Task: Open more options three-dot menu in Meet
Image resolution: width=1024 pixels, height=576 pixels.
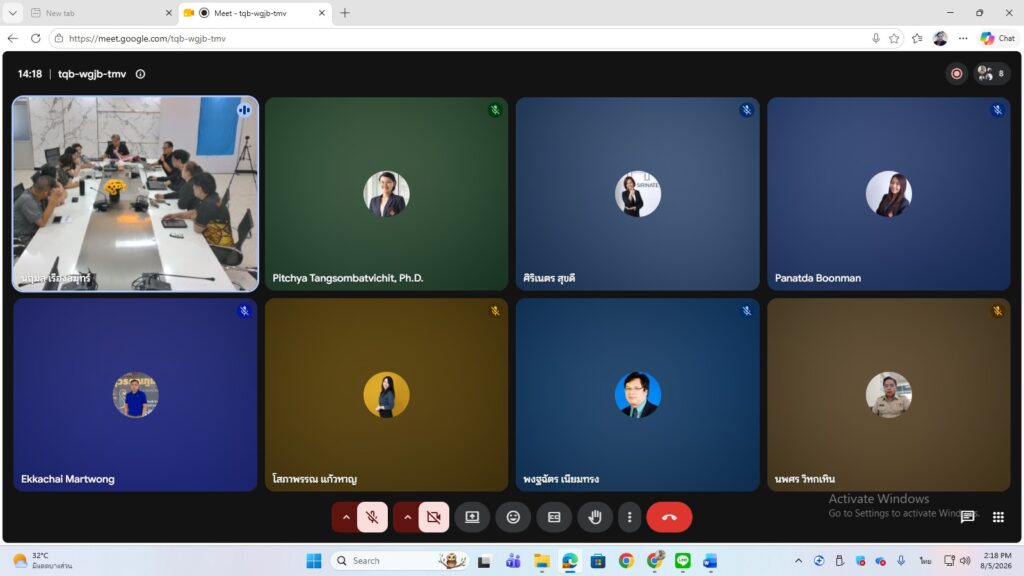Action: (630, 517)
